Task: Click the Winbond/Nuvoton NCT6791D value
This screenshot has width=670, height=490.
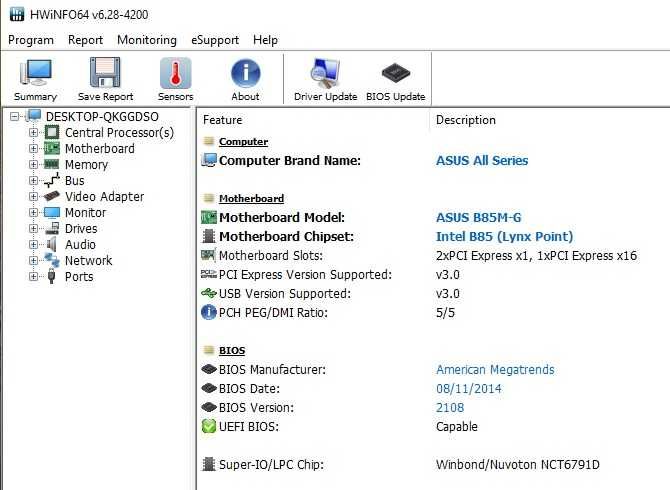Action: tap(518, 464)
